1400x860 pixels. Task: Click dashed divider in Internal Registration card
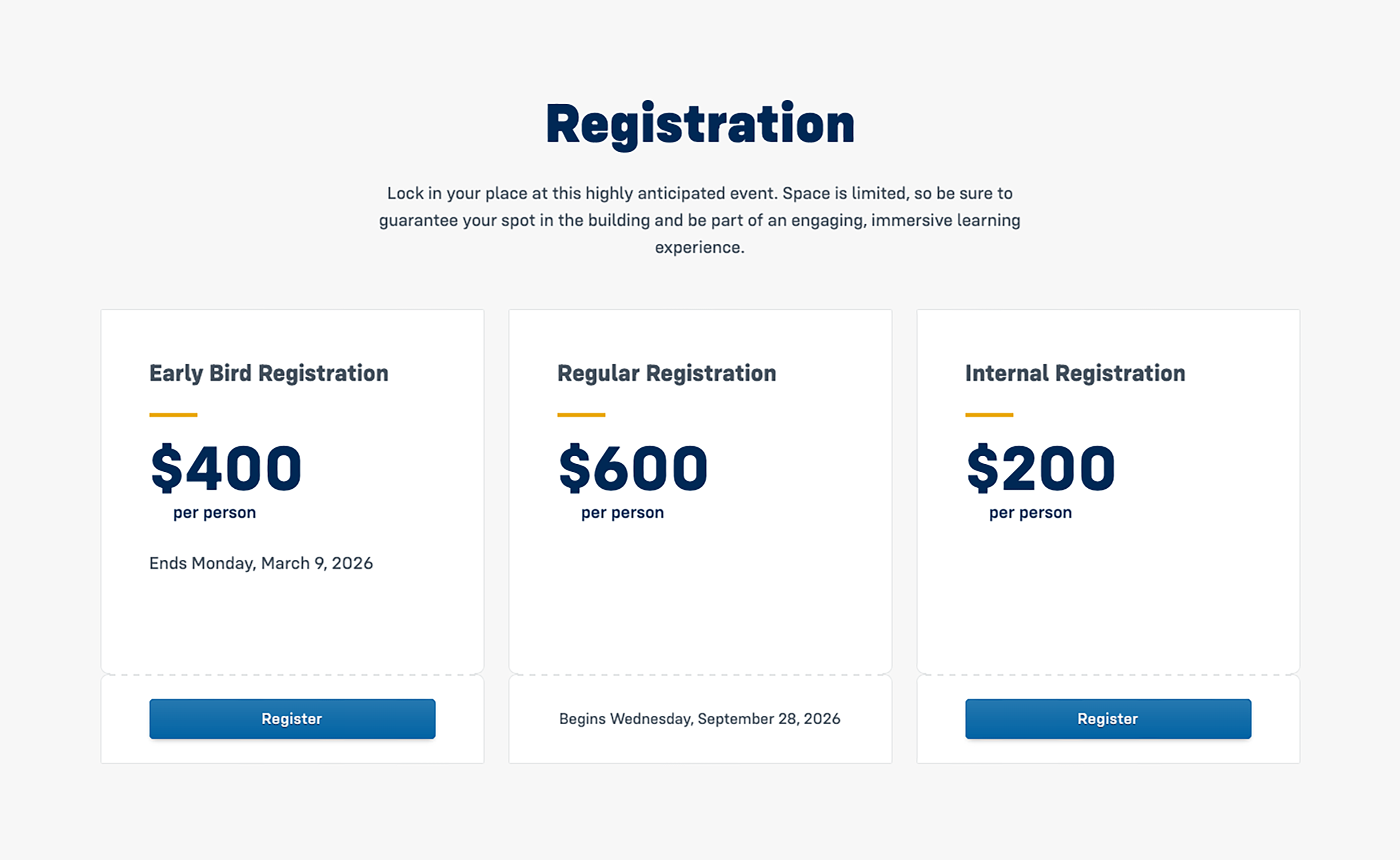[x=1107, y=674]
